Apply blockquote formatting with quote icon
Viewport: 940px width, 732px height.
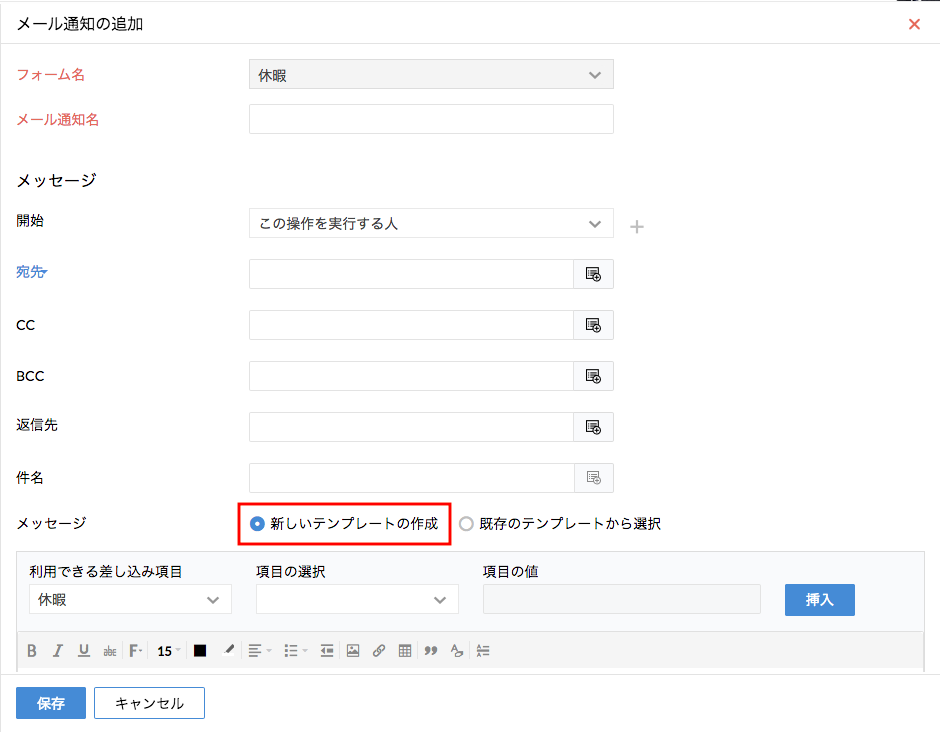click(431, 650)
